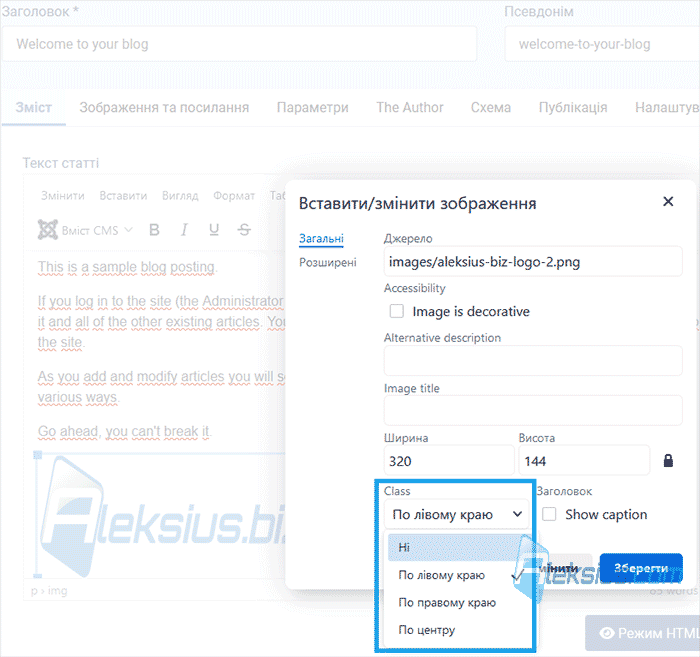Click the Зберегти button

click(x=641, y=568)
